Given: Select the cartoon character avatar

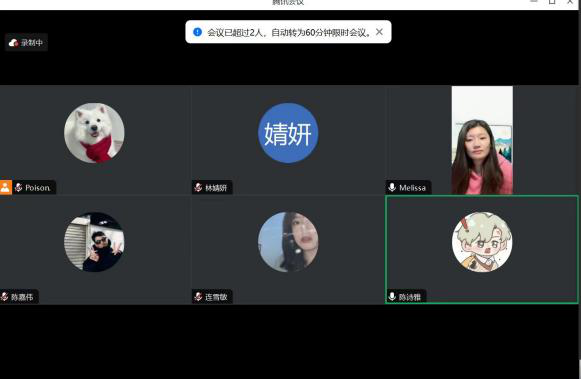Looking at the screenshot, I should [482, 242].
